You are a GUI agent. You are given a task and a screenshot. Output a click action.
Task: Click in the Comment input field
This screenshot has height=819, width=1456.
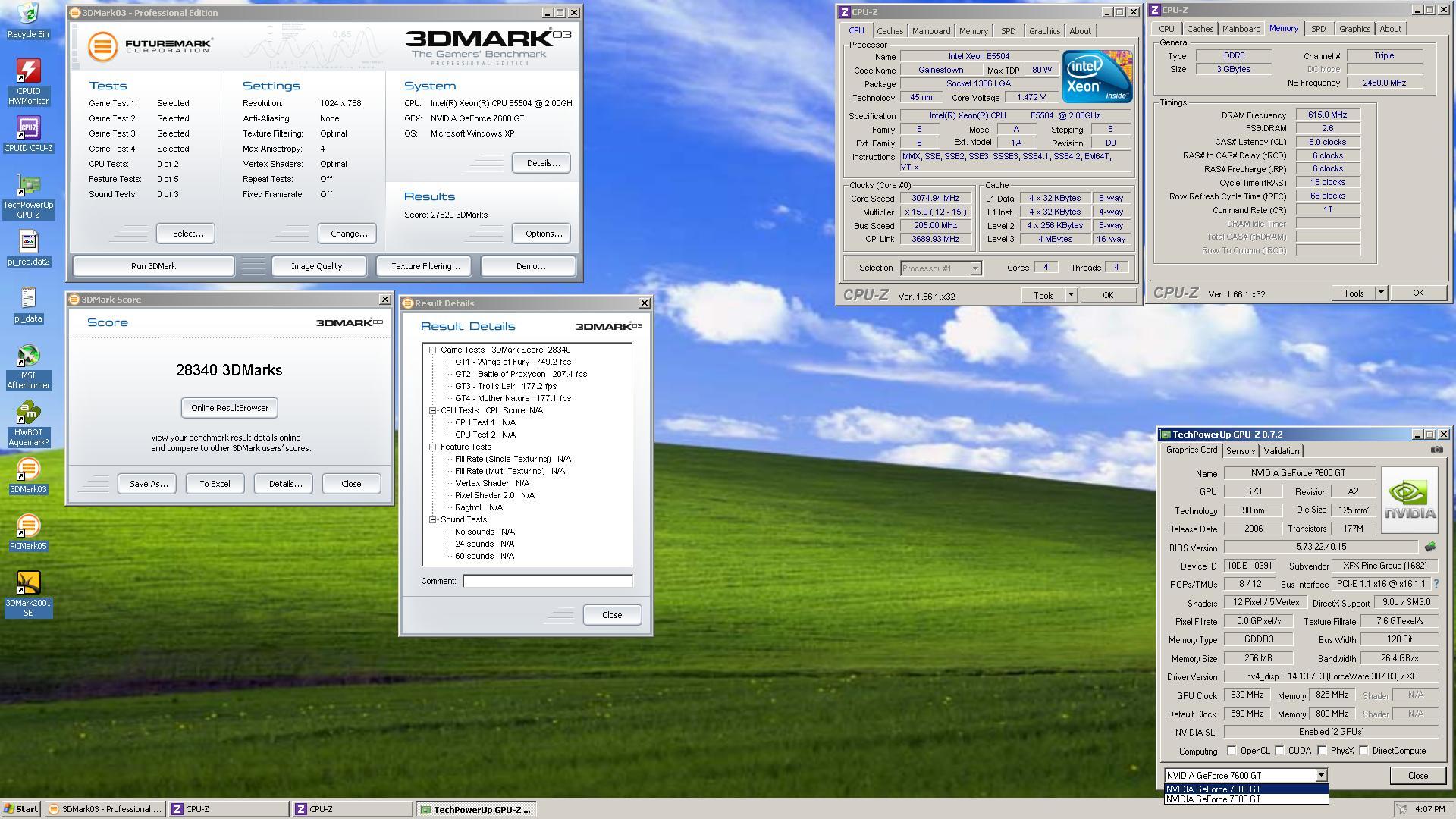coord(548,581)
